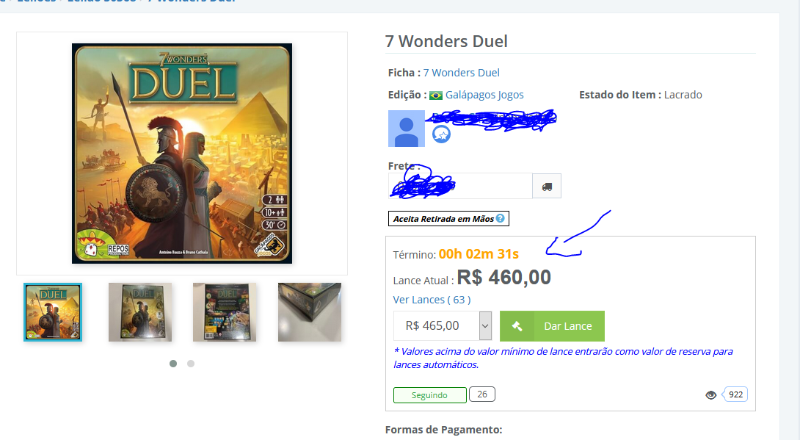Click the help question mark next to Retirada em Mãos
The image size is (800, 440).
point(500,218)
